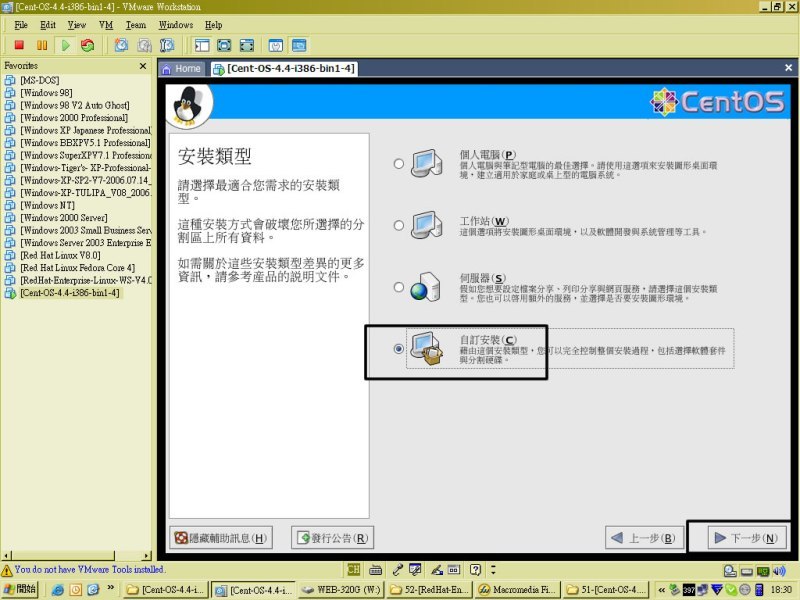This screenshot has width=800, height=600.
Task: Toggle the Favorites sidebar view icon
Action: tap(202, 45)
